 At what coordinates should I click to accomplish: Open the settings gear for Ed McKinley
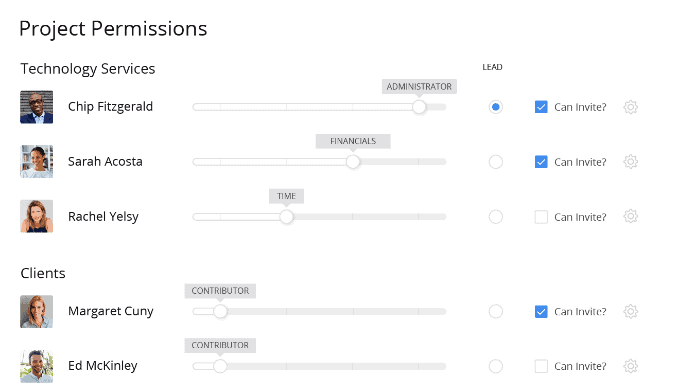point(631,366)
